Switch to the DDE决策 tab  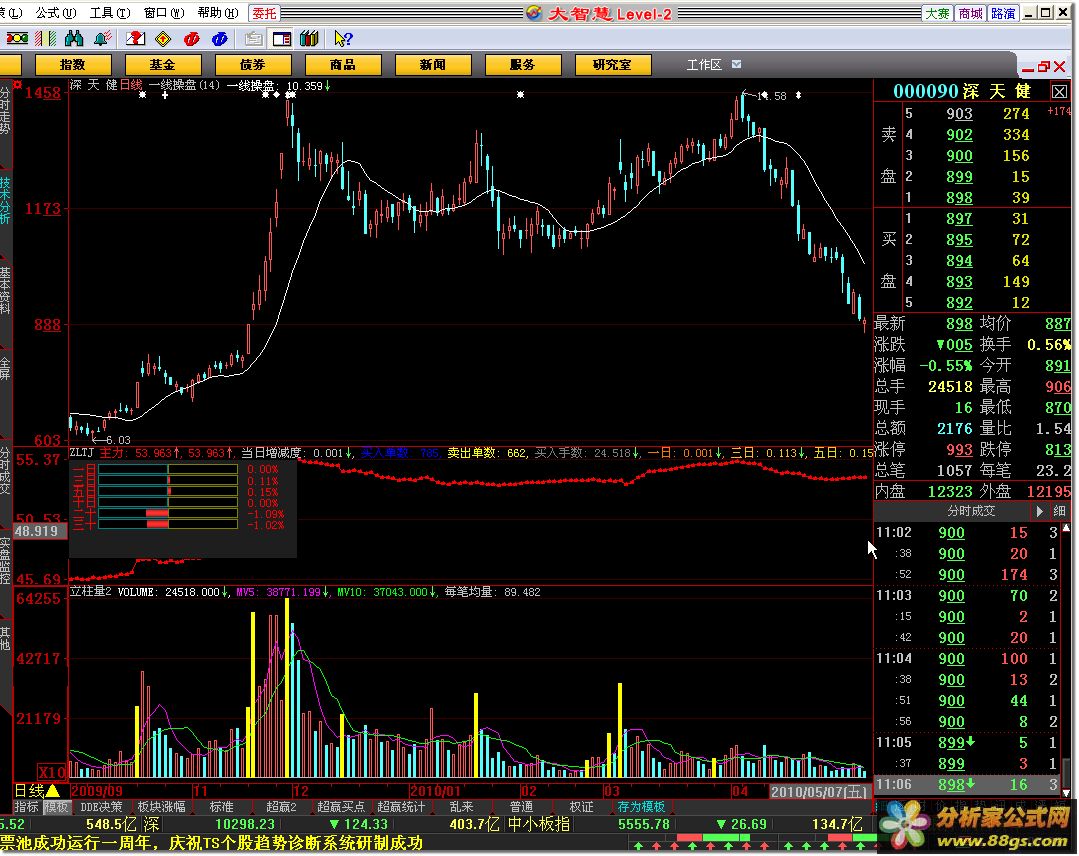102,807
